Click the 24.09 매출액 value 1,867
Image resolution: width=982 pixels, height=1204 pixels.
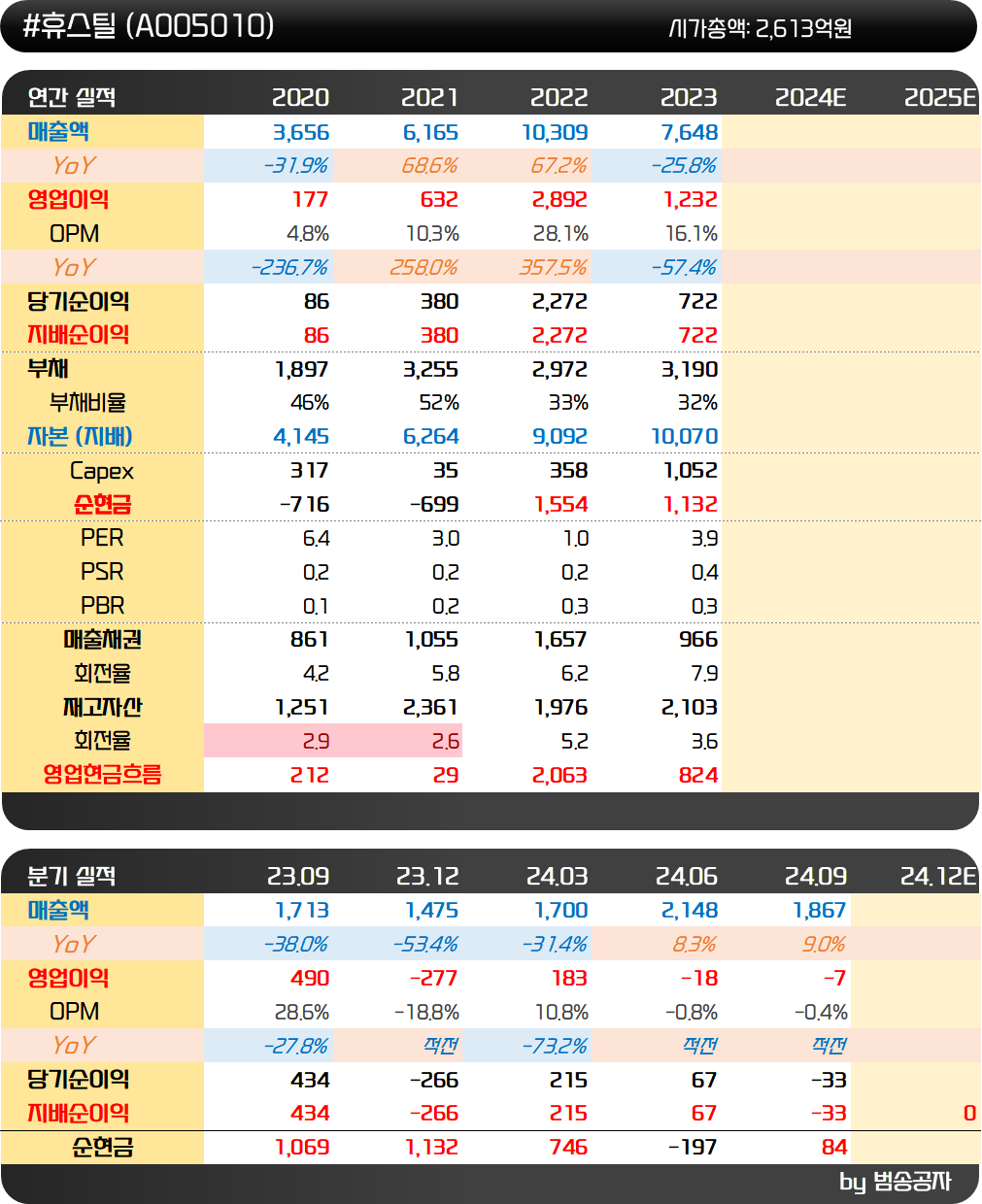[x=820, y=911]
